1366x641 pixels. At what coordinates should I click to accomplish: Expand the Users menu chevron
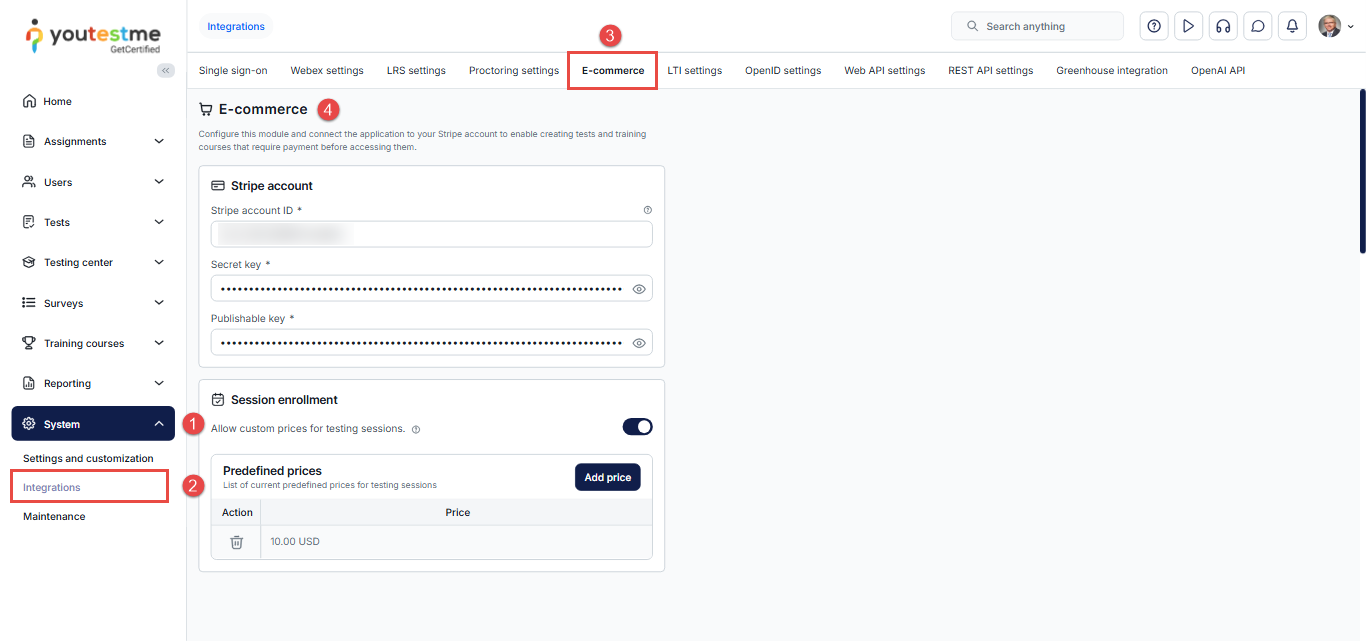pyautogui.click(x=159, y=182)
